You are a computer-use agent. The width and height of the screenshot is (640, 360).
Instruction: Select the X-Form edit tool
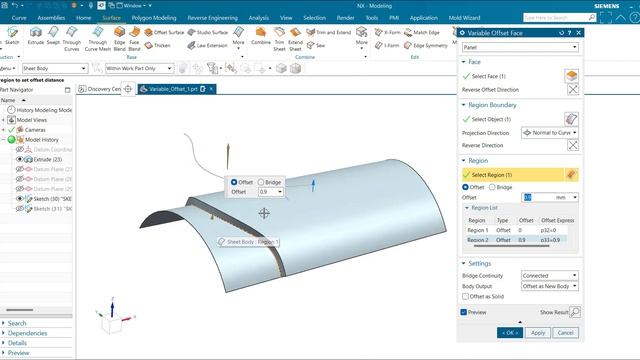click(387, 32)
